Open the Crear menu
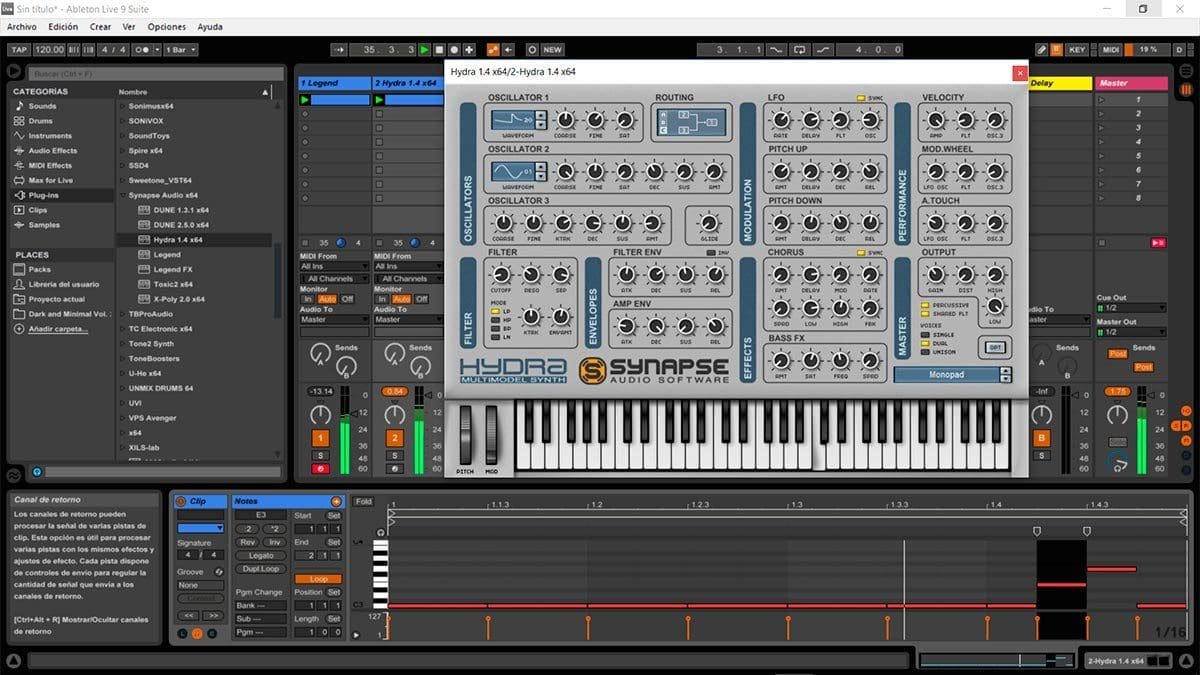1200x675 pixels. click(100, 27)
